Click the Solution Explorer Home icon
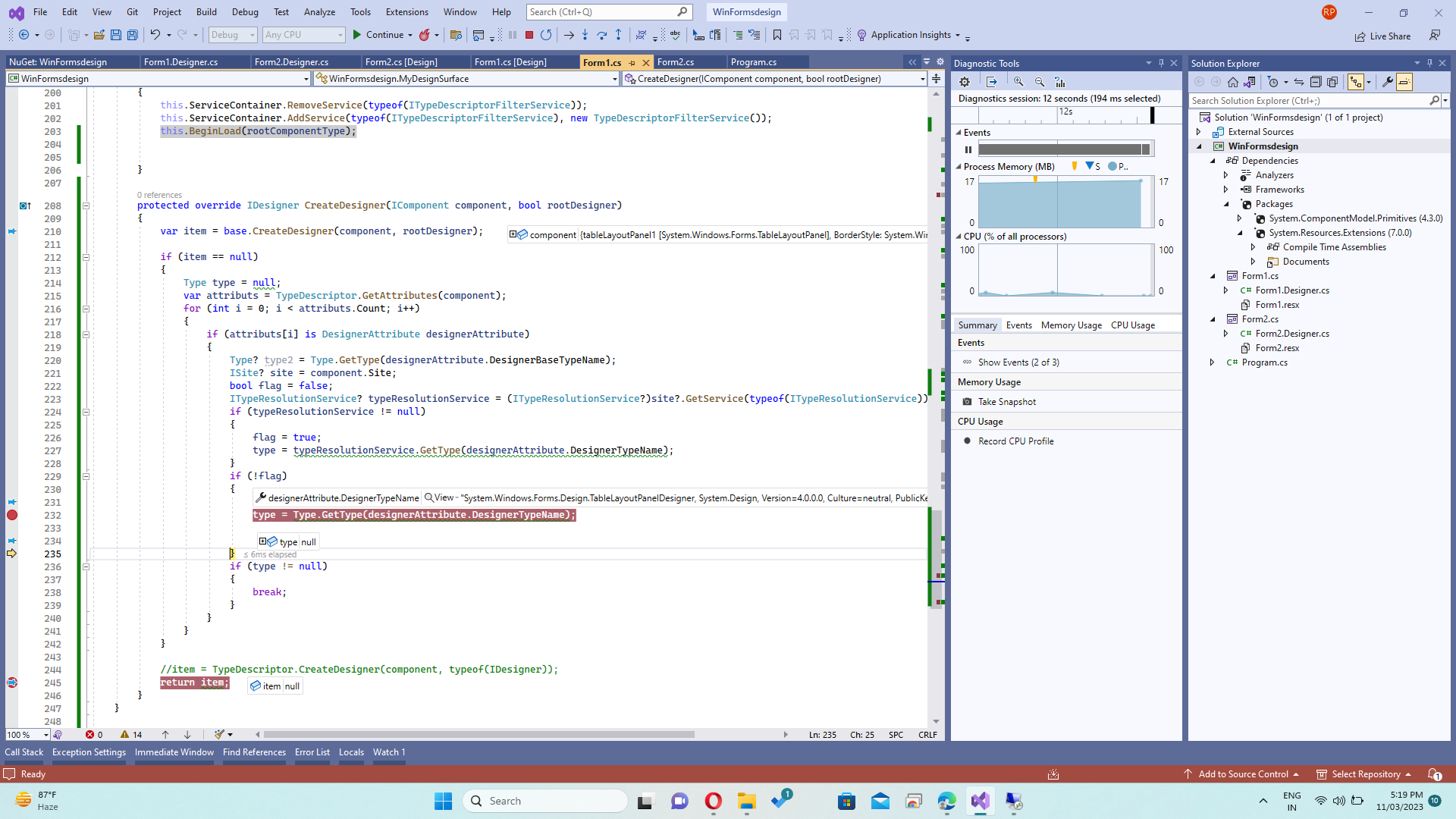1456x819 pixels. pyautogui.click(x=1233, y=82)
